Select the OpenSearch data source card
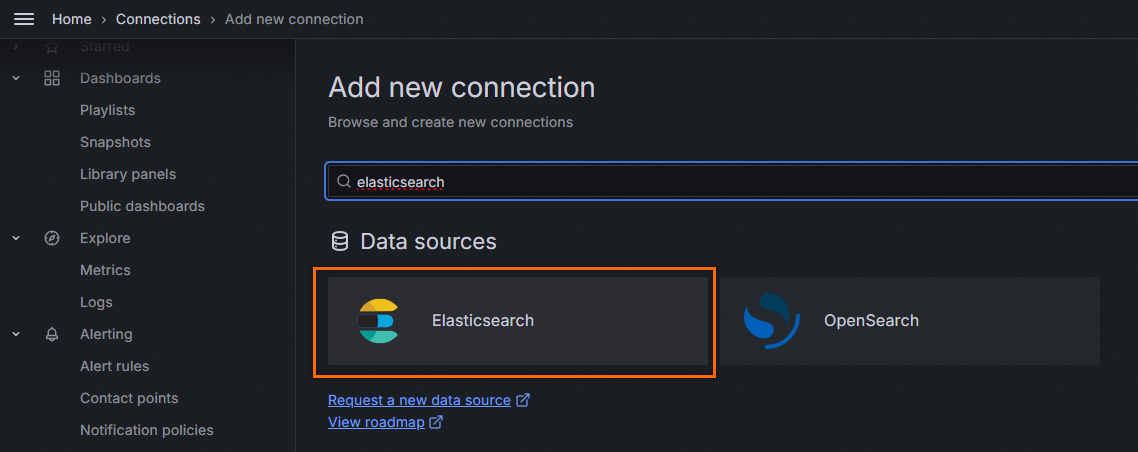The width and height of the screenshot is (1138, 452). tap(910, 321)
